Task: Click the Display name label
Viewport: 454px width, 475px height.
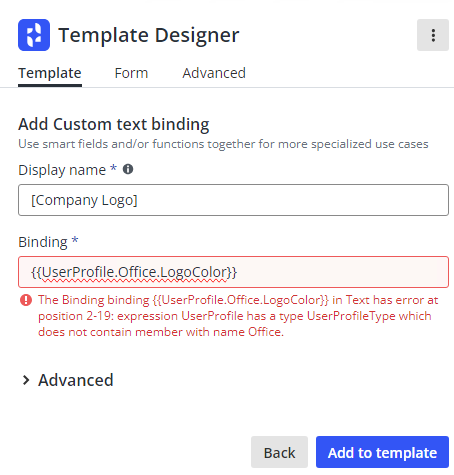Action: pyautogui.click(x=62, y=170)
